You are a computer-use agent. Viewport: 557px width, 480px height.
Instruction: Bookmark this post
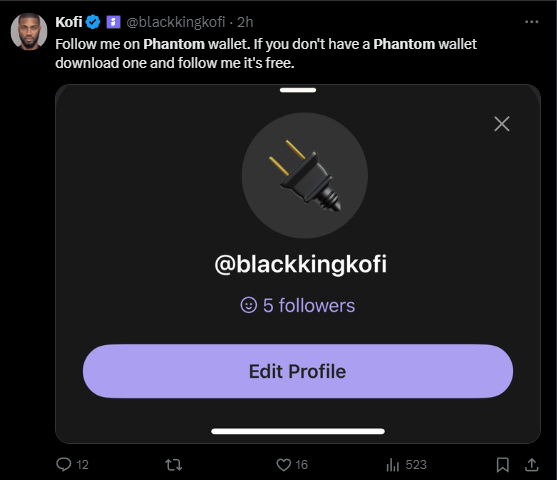[503, 465]
